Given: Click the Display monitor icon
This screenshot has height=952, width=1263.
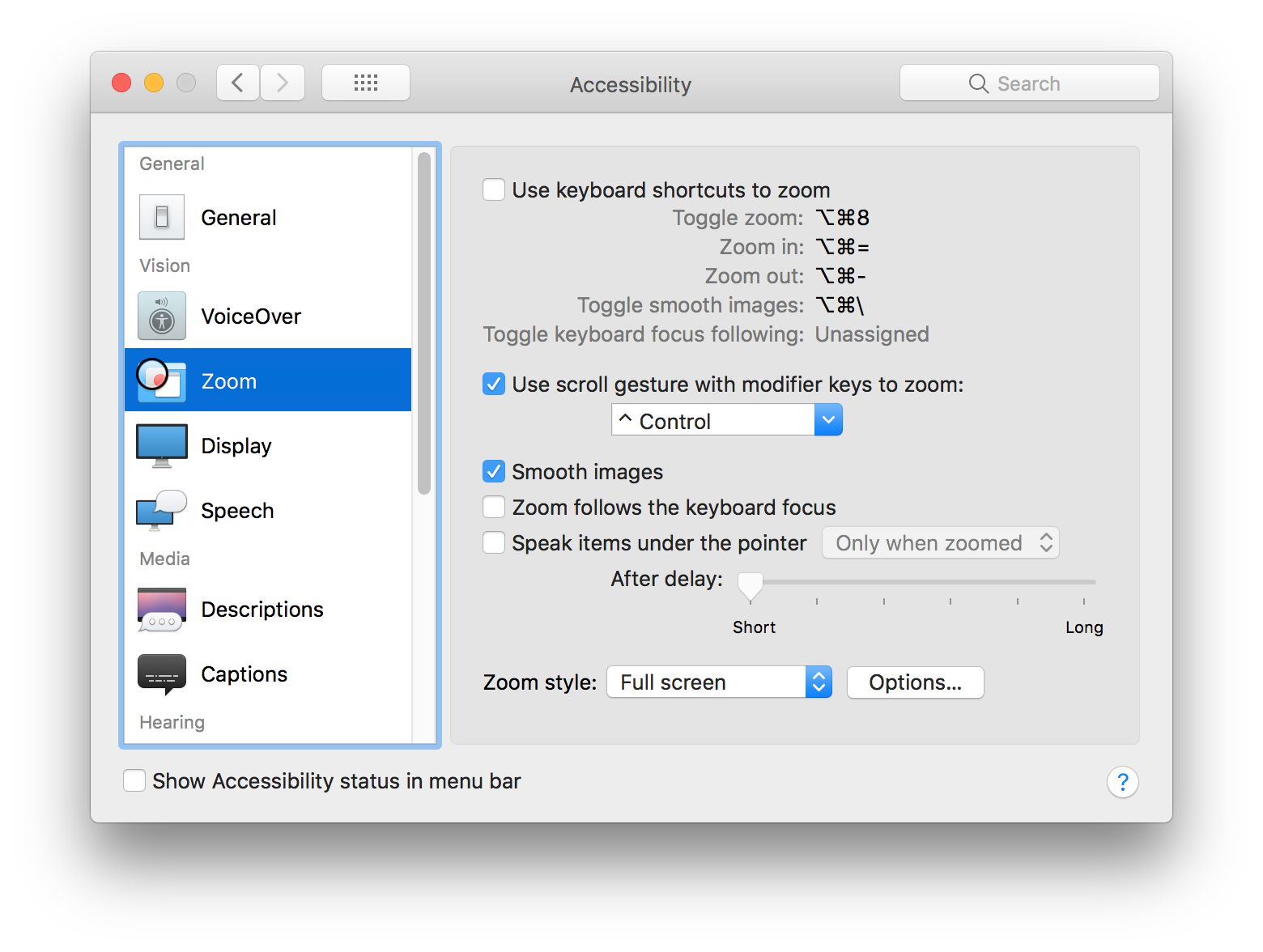Looking at the screenshot, I should (162, 445).
